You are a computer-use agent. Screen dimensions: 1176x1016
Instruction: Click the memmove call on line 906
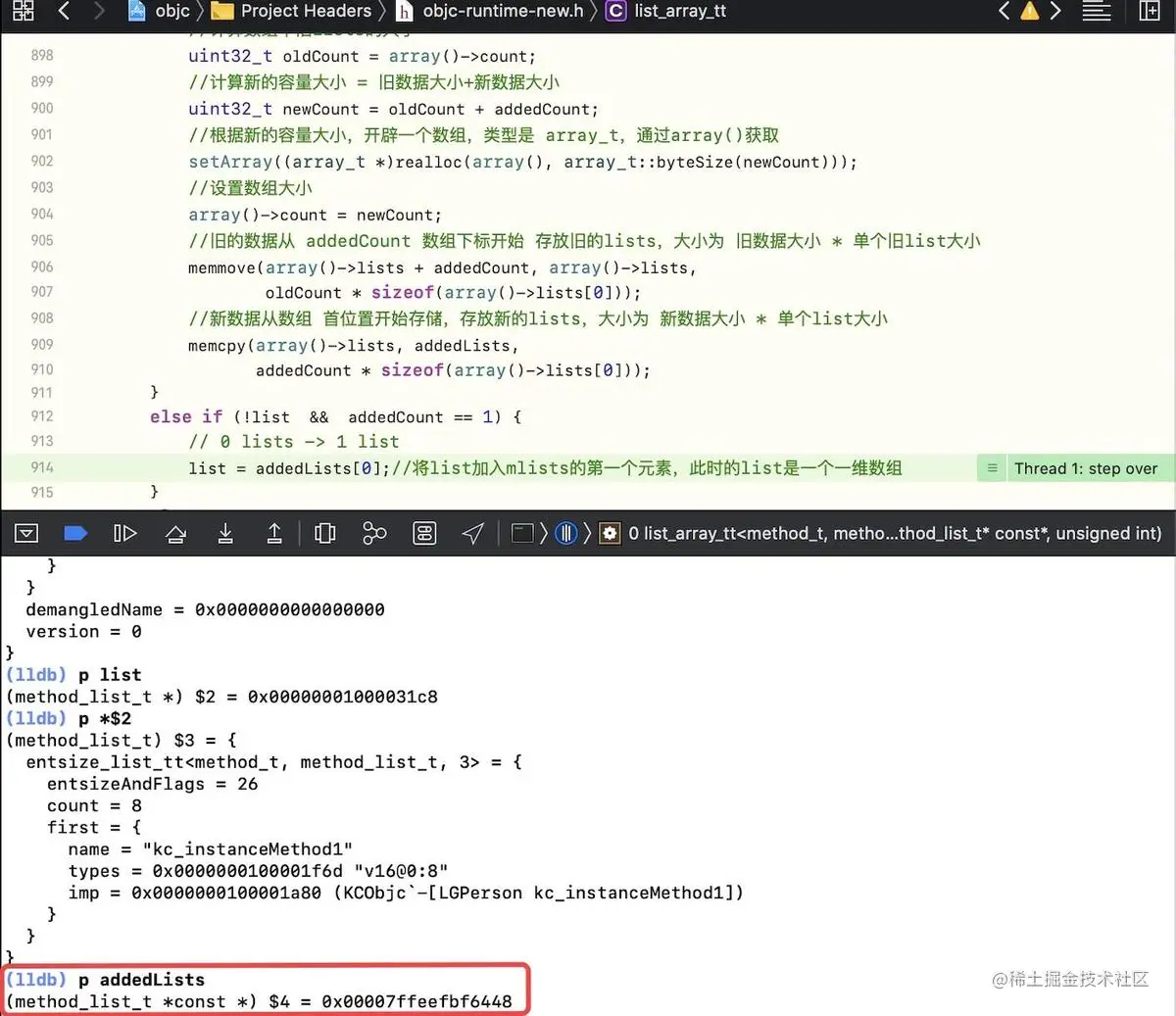click(442, 267)
